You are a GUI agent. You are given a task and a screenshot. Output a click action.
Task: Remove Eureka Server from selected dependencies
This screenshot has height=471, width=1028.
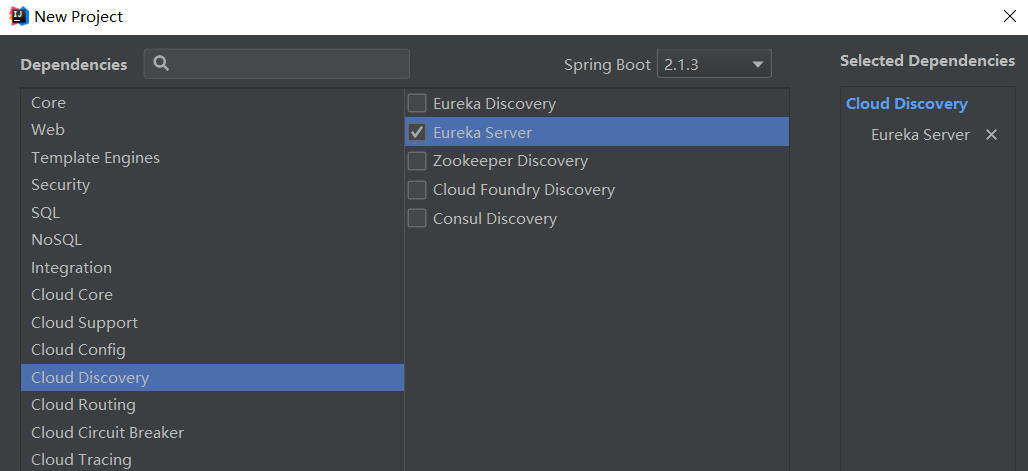pos(991,134)
